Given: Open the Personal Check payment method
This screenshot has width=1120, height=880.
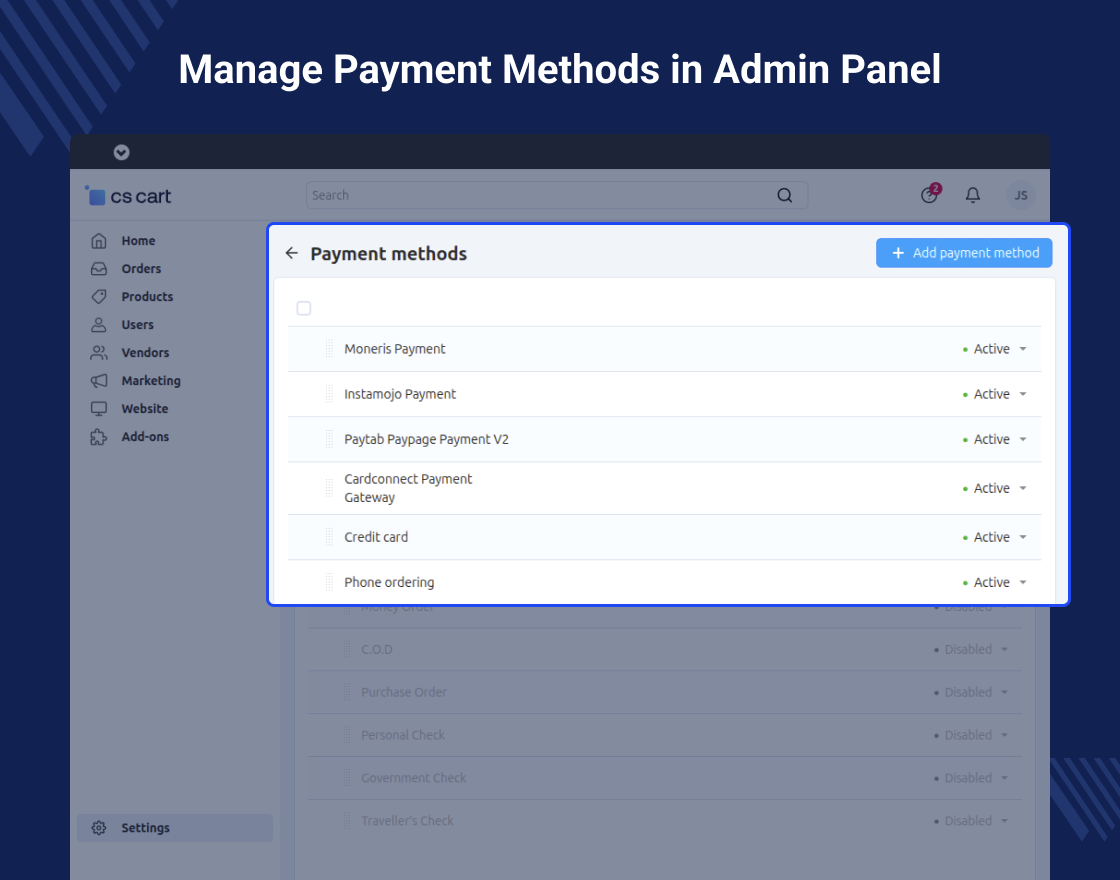Looking at the screenshot, I should pos(403,735).
